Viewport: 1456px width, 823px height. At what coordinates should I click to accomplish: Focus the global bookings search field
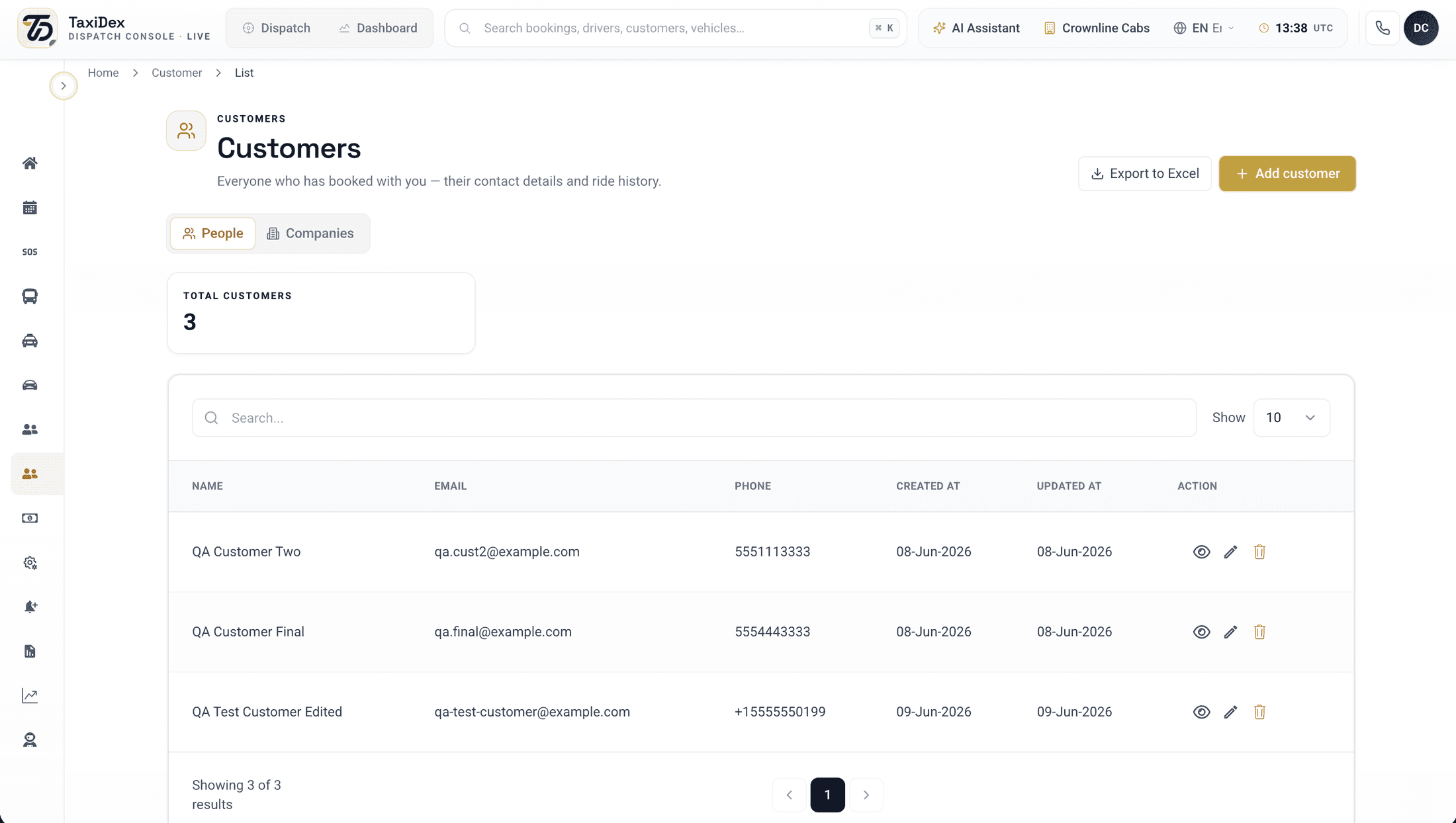coord(675,28)
